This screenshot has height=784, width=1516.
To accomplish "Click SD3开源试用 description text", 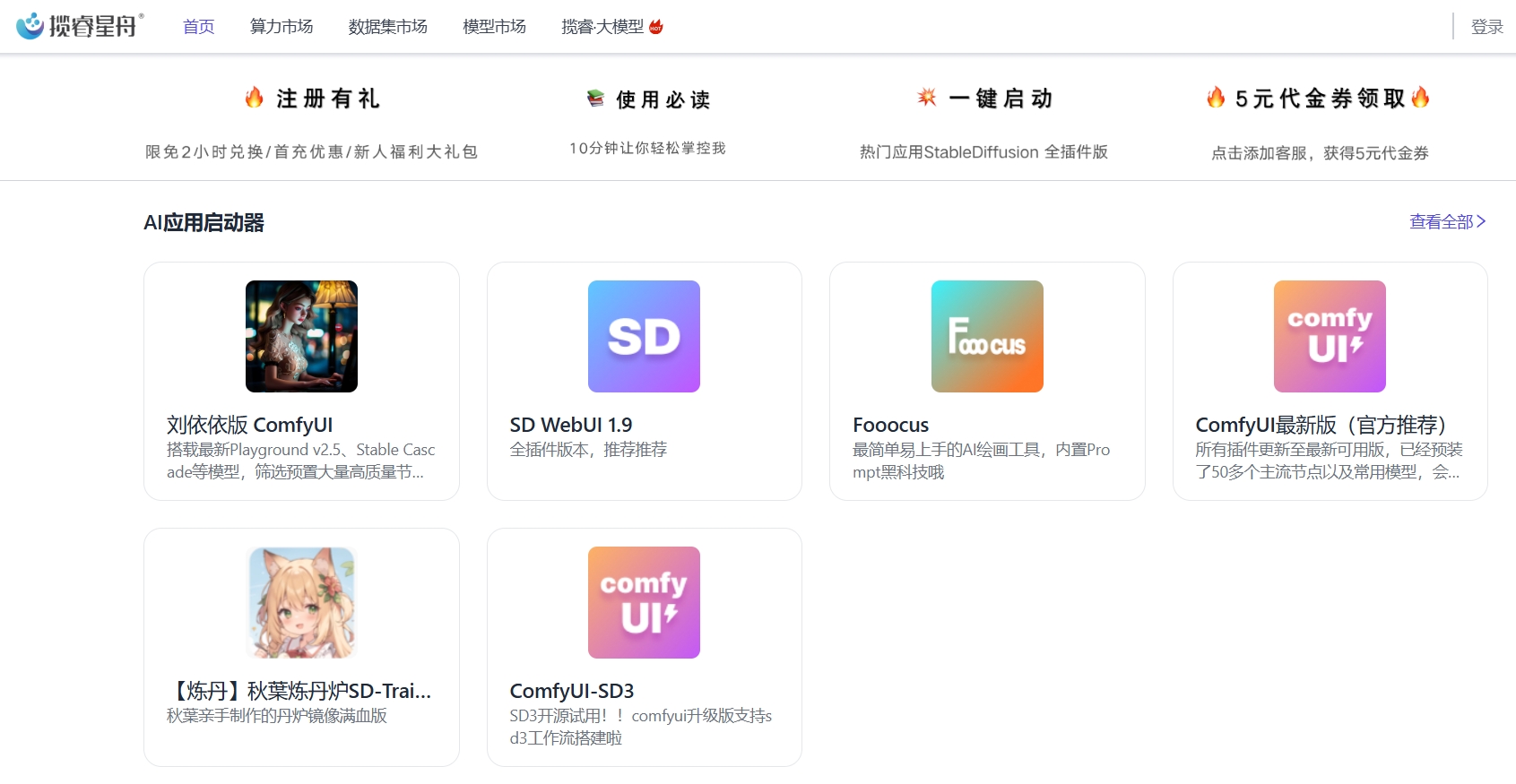I will pyautogui.click(x=641, y=727).
